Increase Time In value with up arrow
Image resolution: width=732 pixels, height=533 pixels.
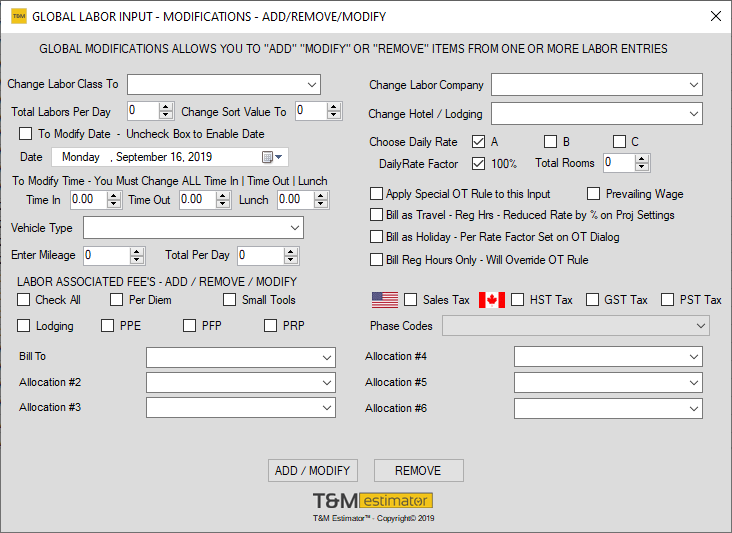tap(113, 196)
